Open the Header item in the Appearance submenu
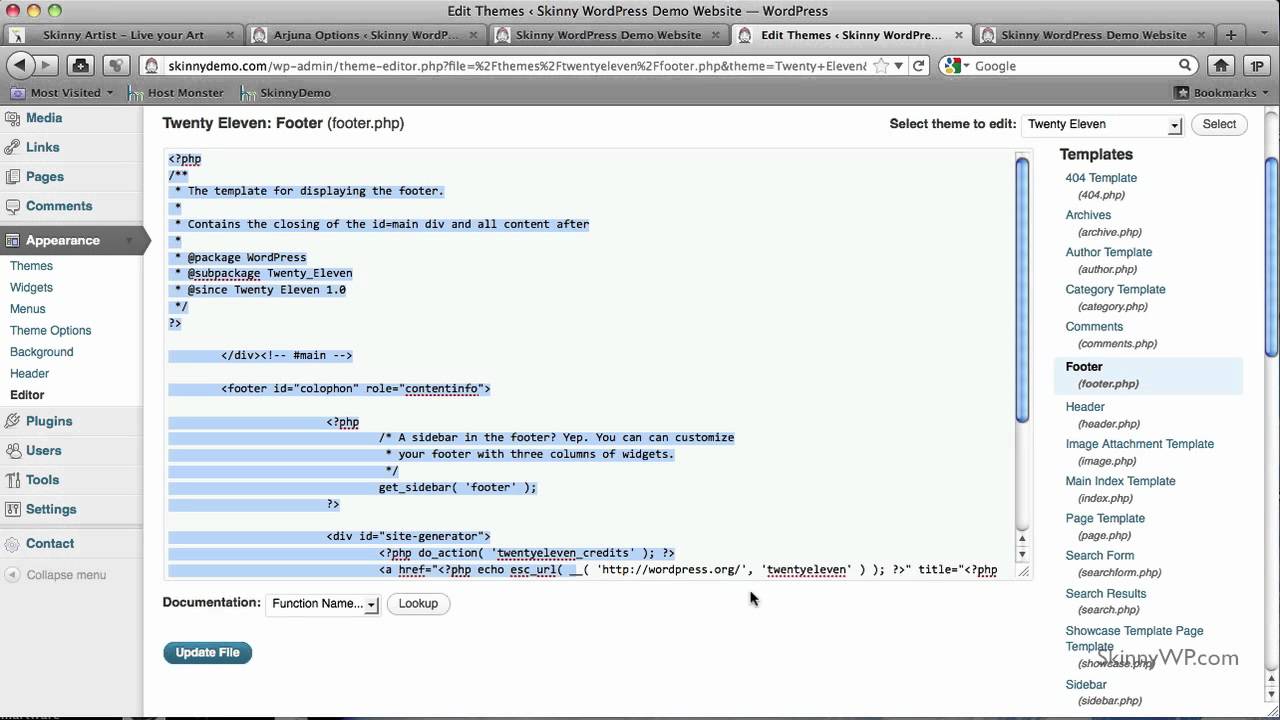The width and height of the screenshot is (1280, 720). click(x=30, y=374)
